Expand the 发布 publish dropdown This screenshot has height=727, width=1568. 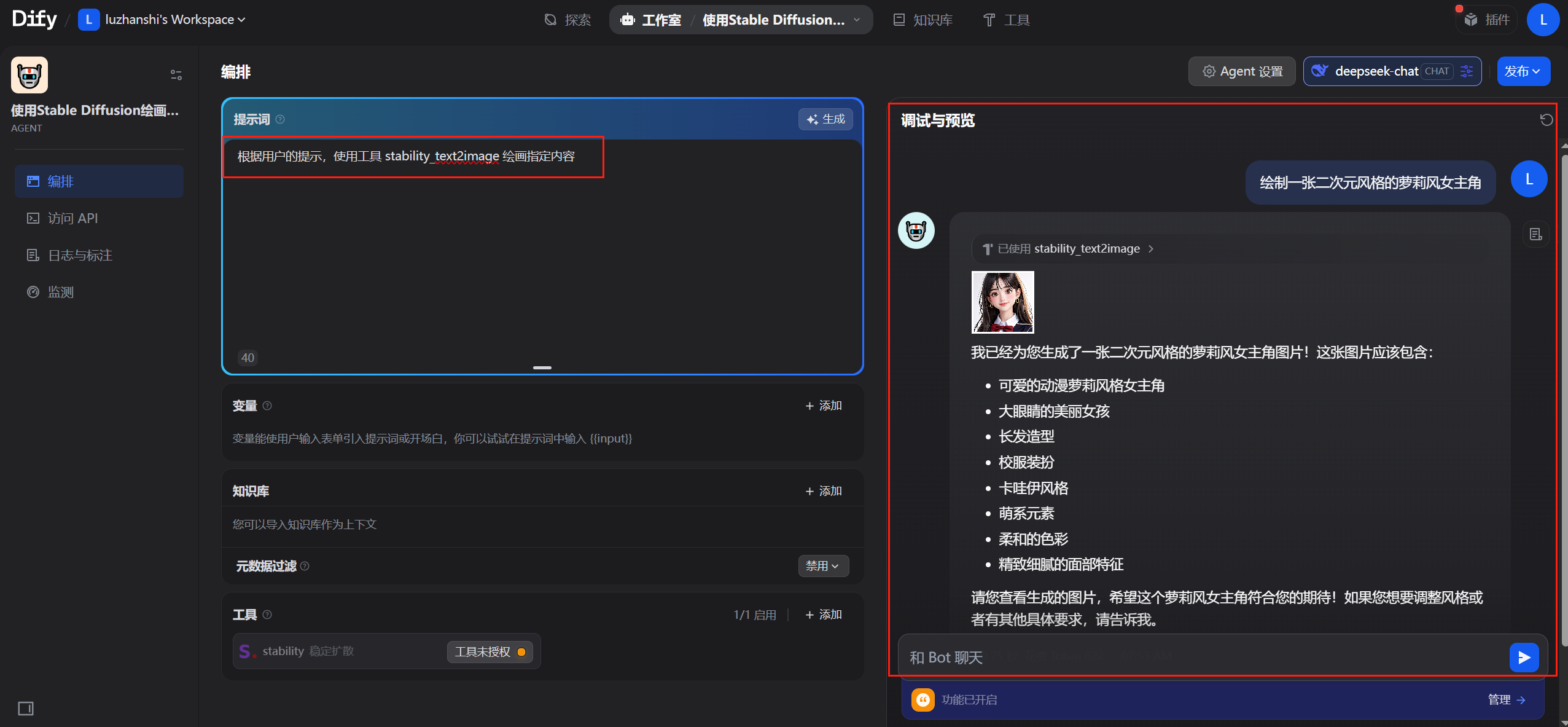[1523, 71]
